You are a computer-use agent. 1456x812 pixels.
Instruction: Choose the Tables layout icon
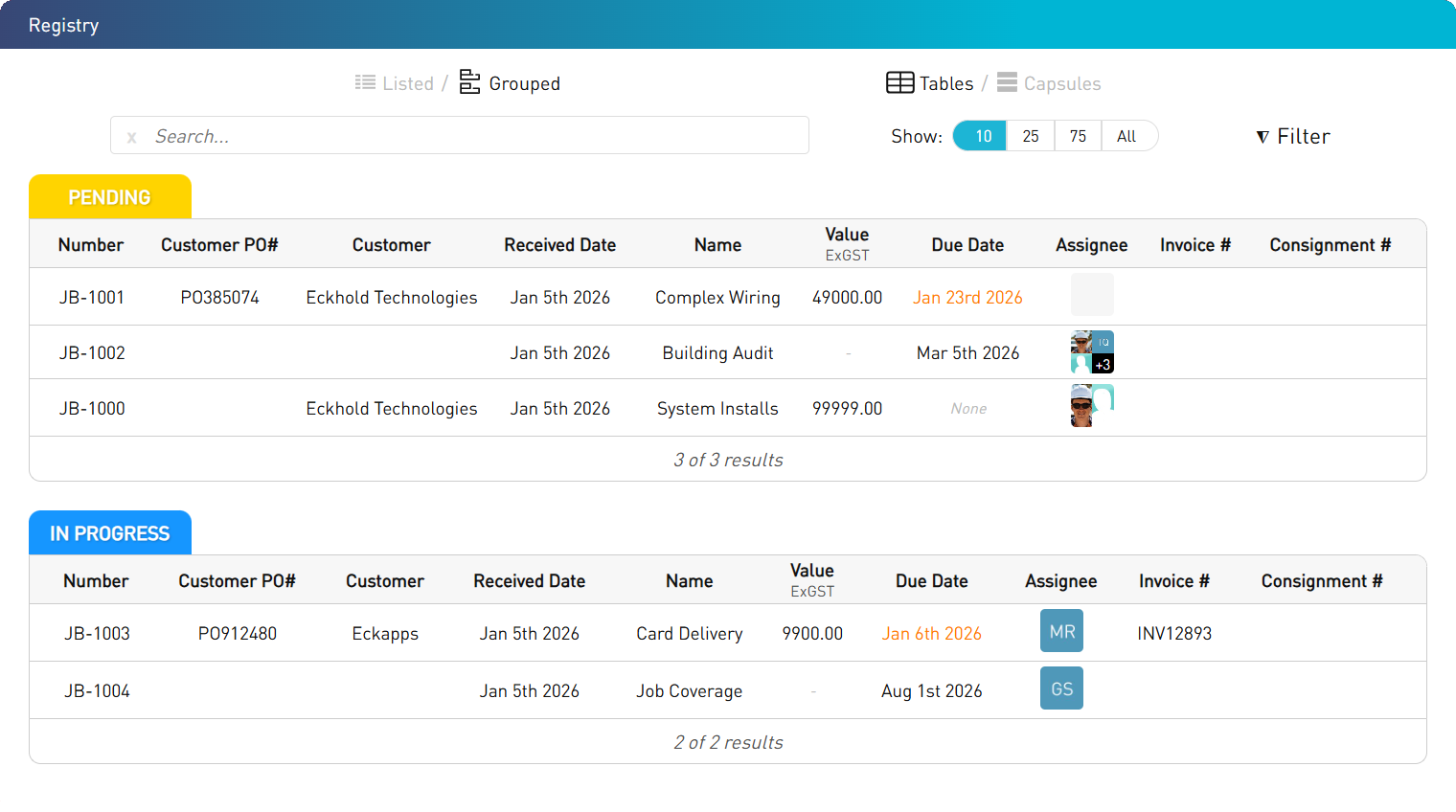tap(899, 83)
